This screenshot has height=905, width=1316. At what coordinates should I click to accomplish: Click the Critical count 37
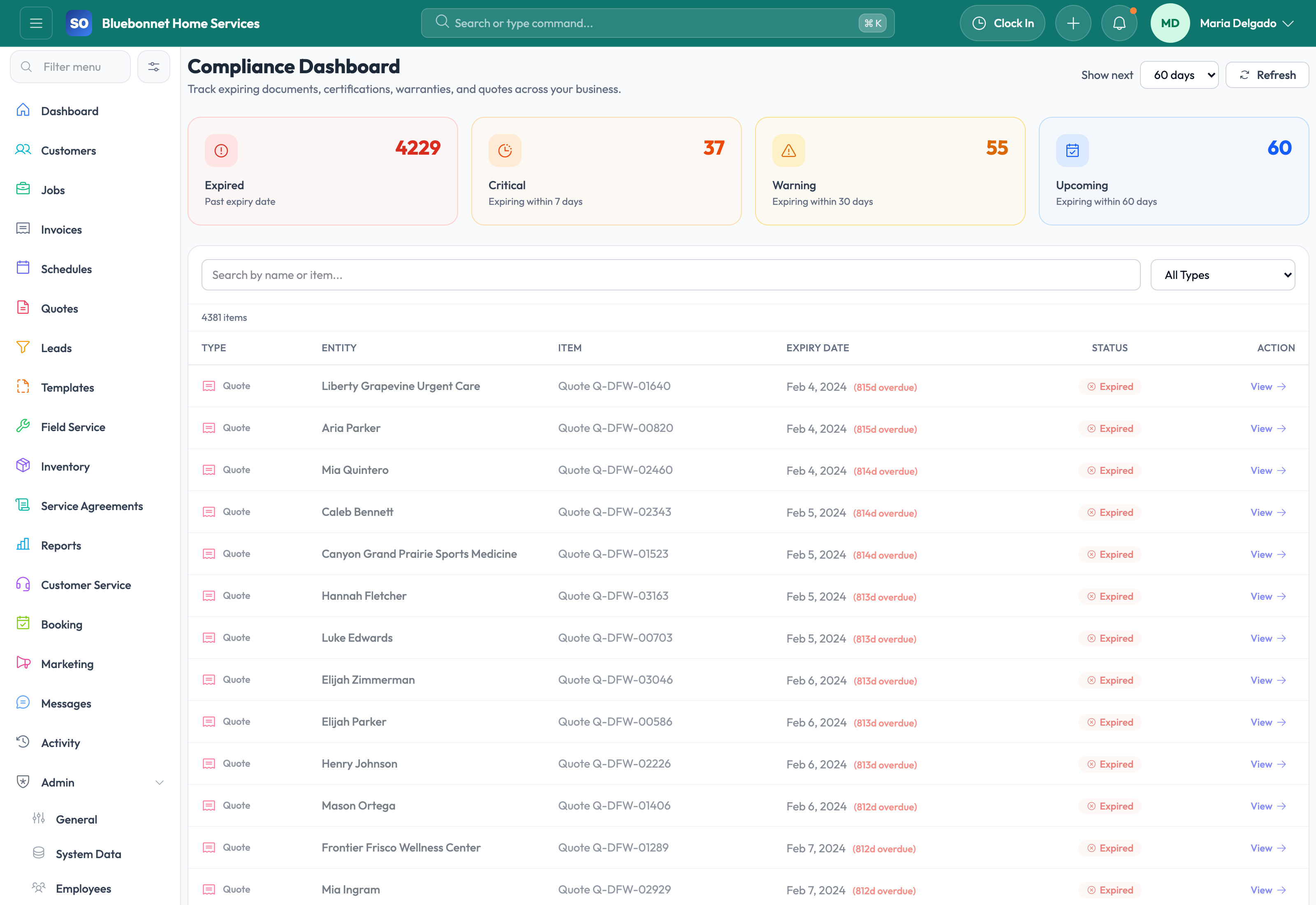point(714,148)
